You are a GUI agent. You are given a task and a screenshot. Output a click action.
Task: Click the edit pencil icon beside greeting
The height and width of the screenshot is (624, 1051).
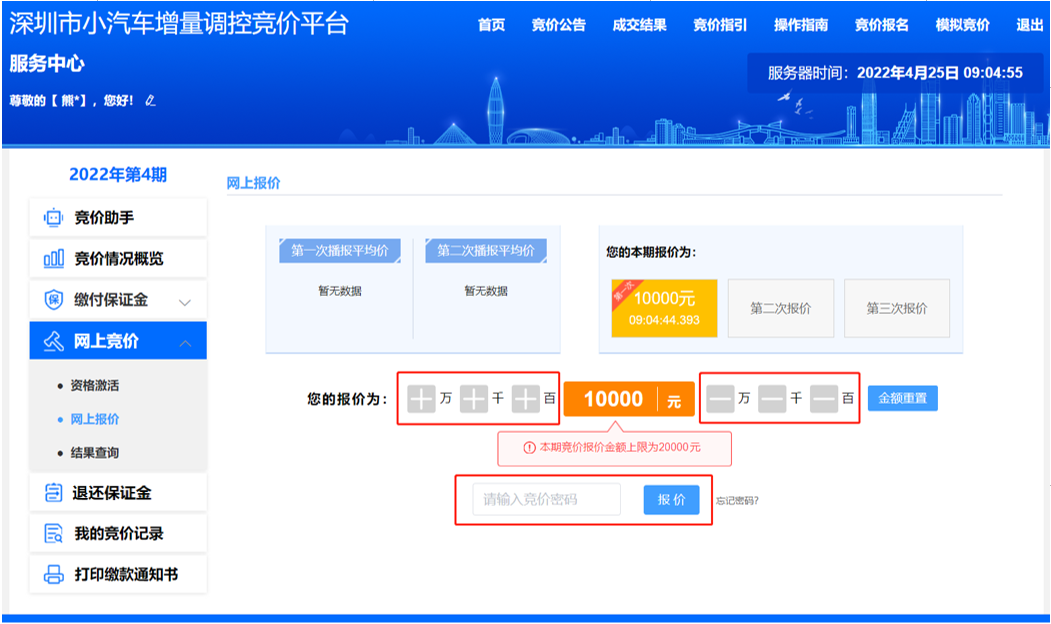click(x=151, y=101)
